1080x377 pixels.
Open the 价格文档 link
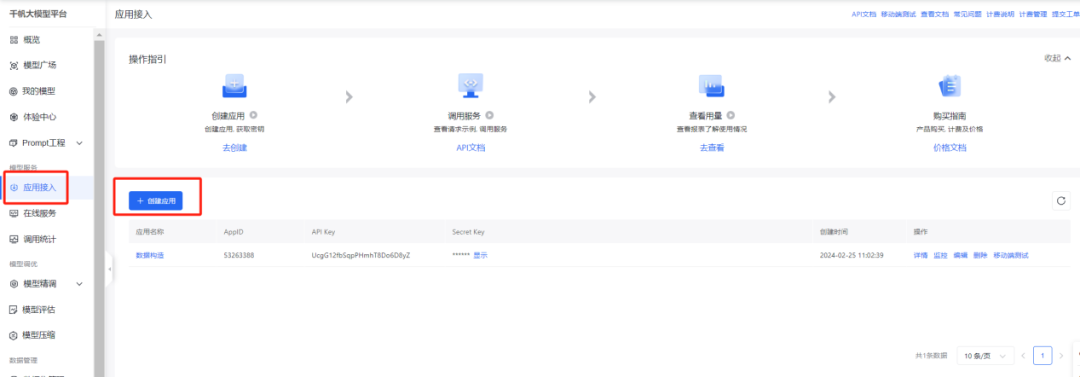click(x=950, y=147)
